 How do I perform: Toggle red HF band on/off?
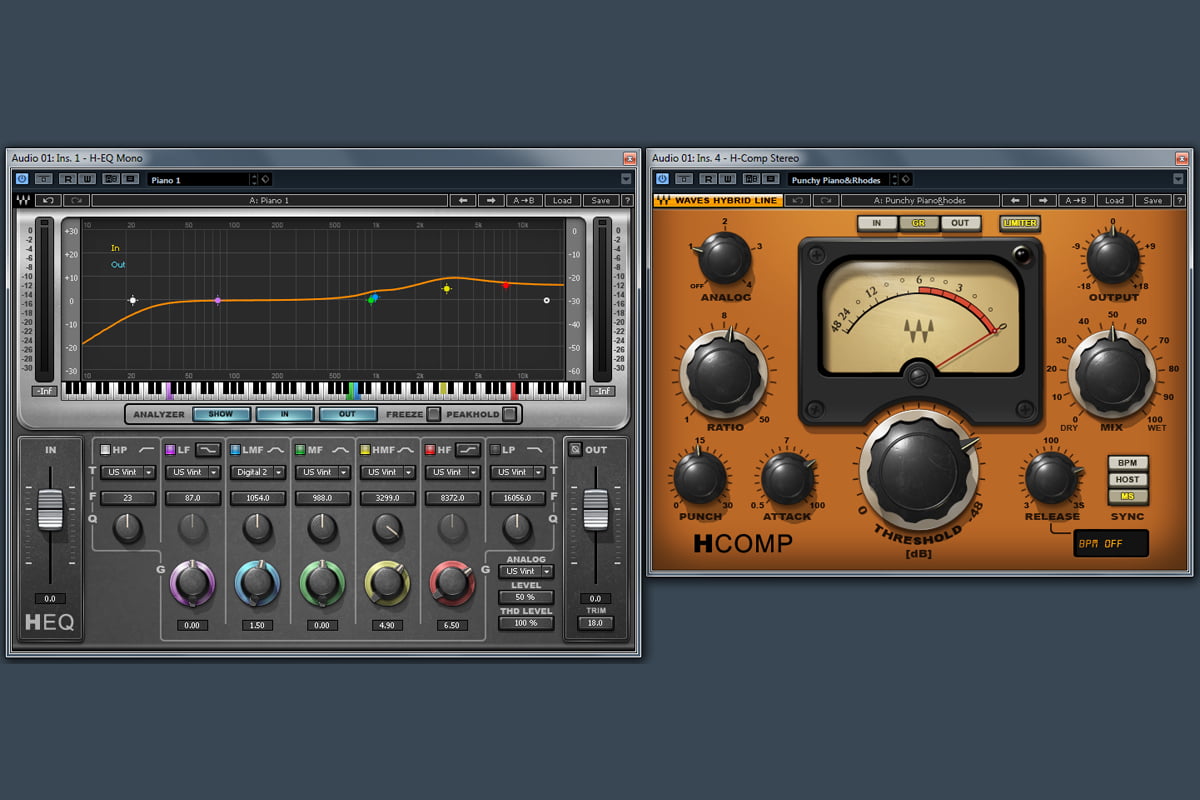point(429,450)
